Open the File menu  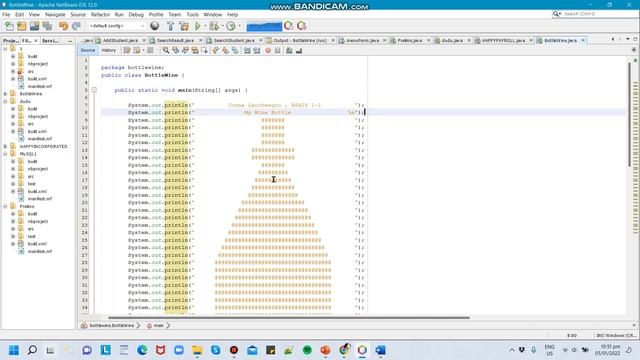[6, 14]
